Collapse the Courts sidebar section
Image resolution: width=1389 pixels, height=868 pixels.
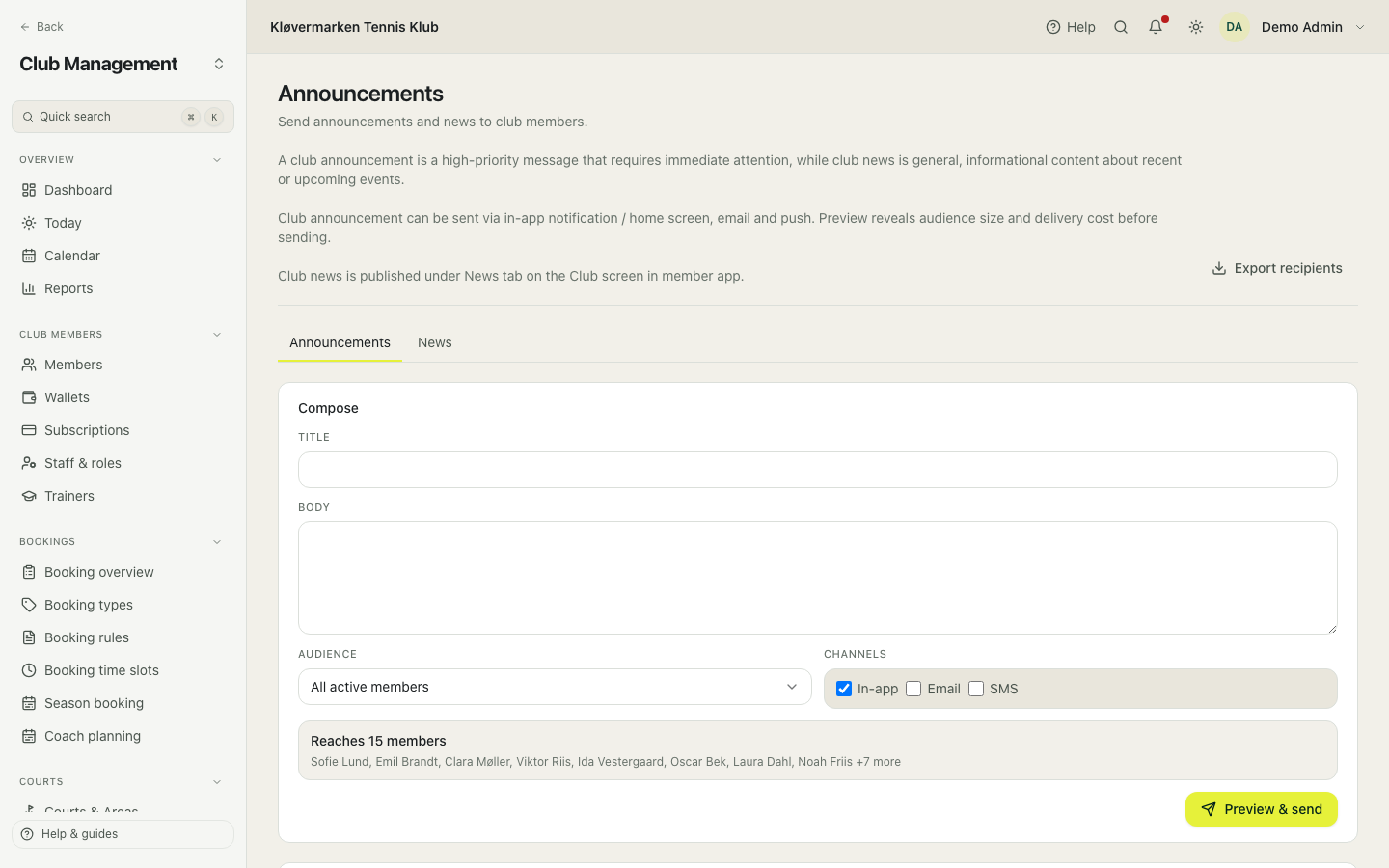[x=217, y=782]
